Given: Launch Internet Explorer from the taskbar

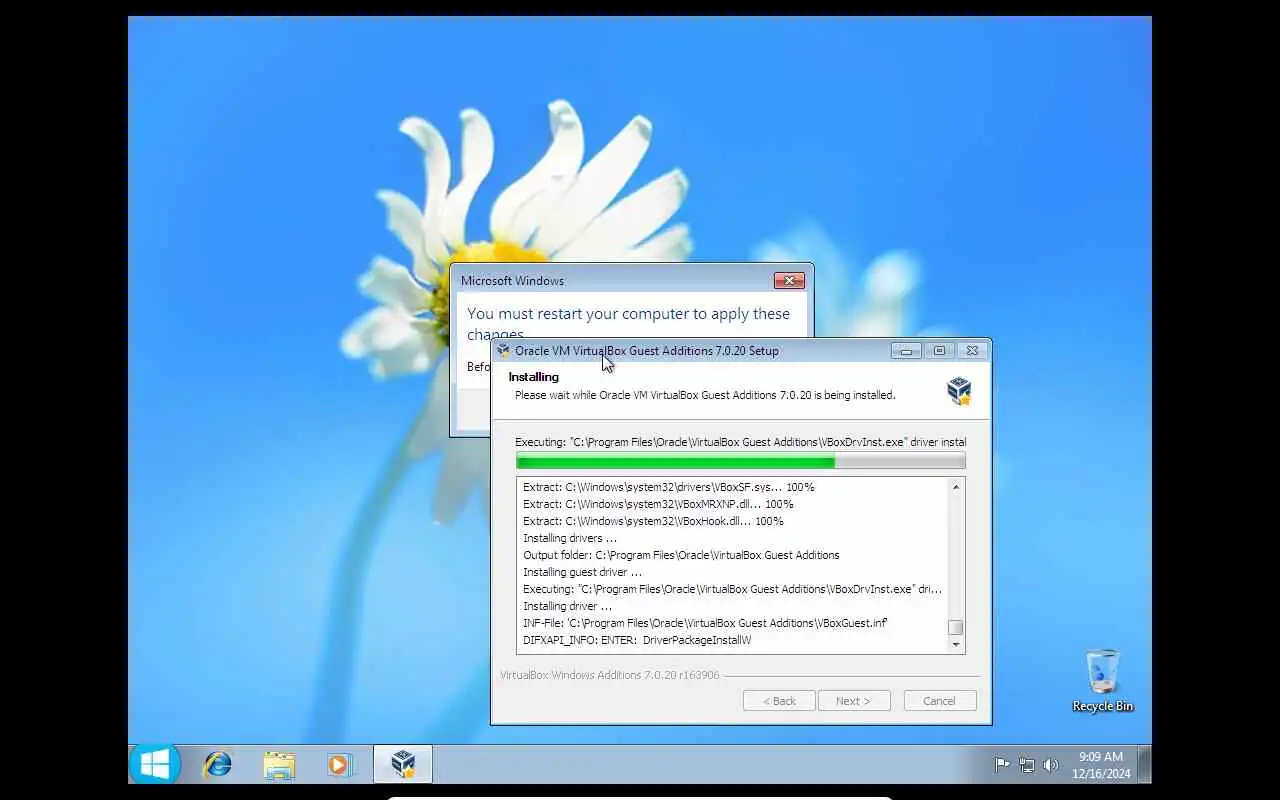Looking at the screenshot, I should click(x=217, y=765).
